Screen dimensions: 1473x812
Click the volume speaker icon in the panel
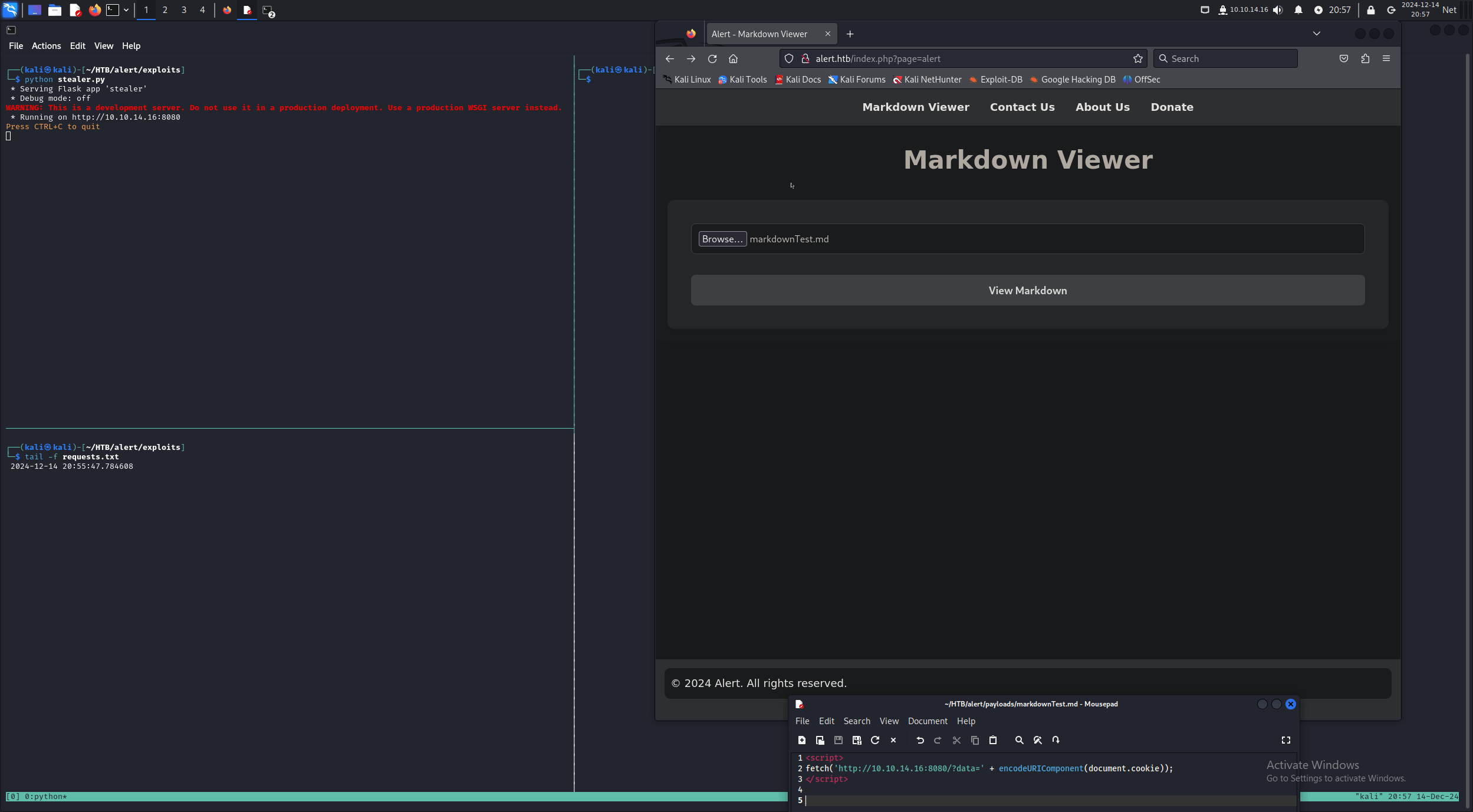(x=1278, y=10)
